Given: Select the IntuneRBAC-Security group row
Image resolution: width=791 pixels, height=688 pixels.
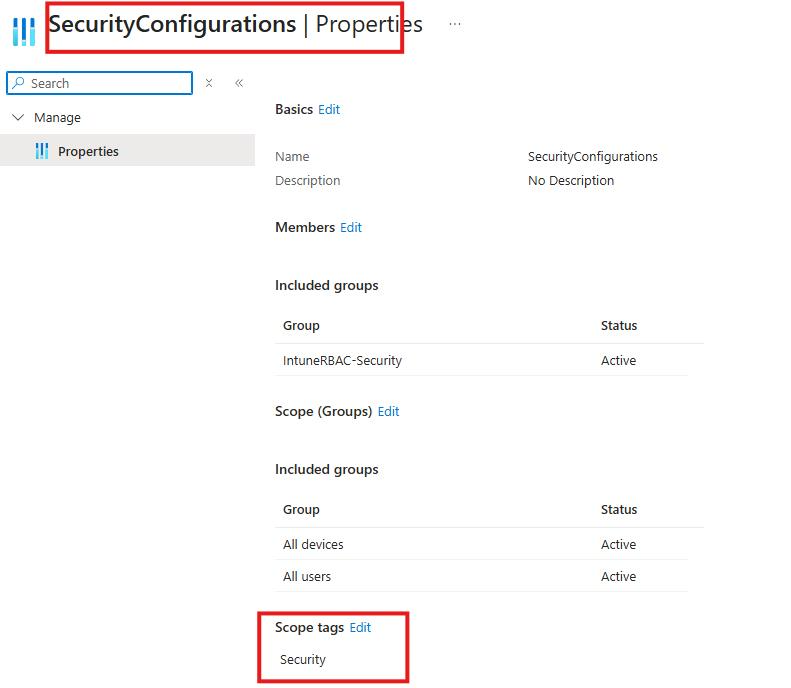Looking at the screenshot, I should coord(342,360).
